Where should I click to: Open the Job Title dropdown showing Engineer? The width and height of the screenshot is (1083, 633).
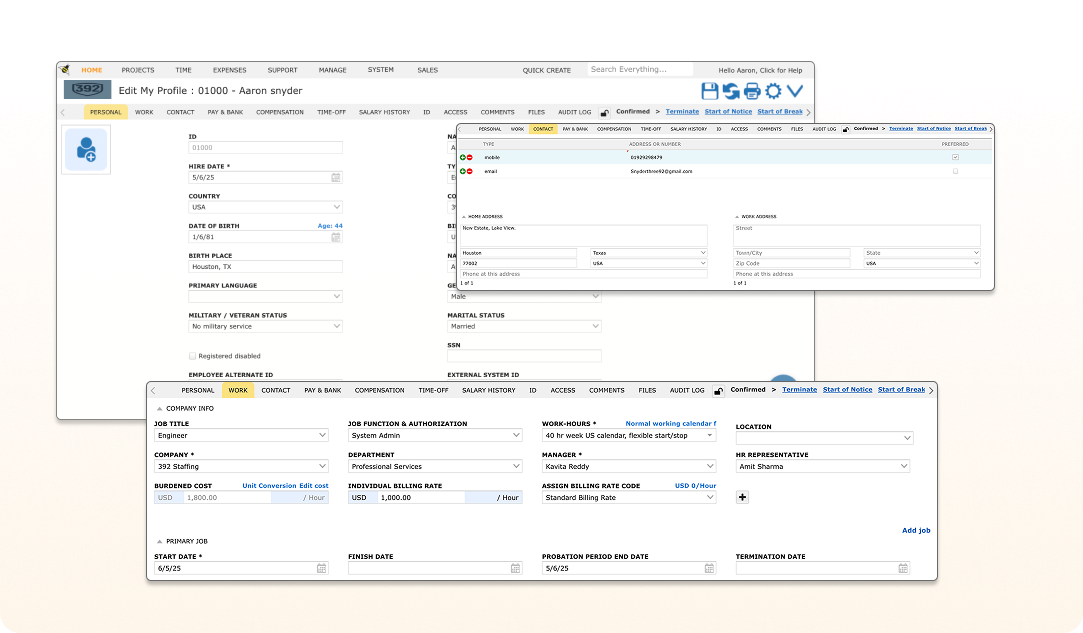coord(241,435)
